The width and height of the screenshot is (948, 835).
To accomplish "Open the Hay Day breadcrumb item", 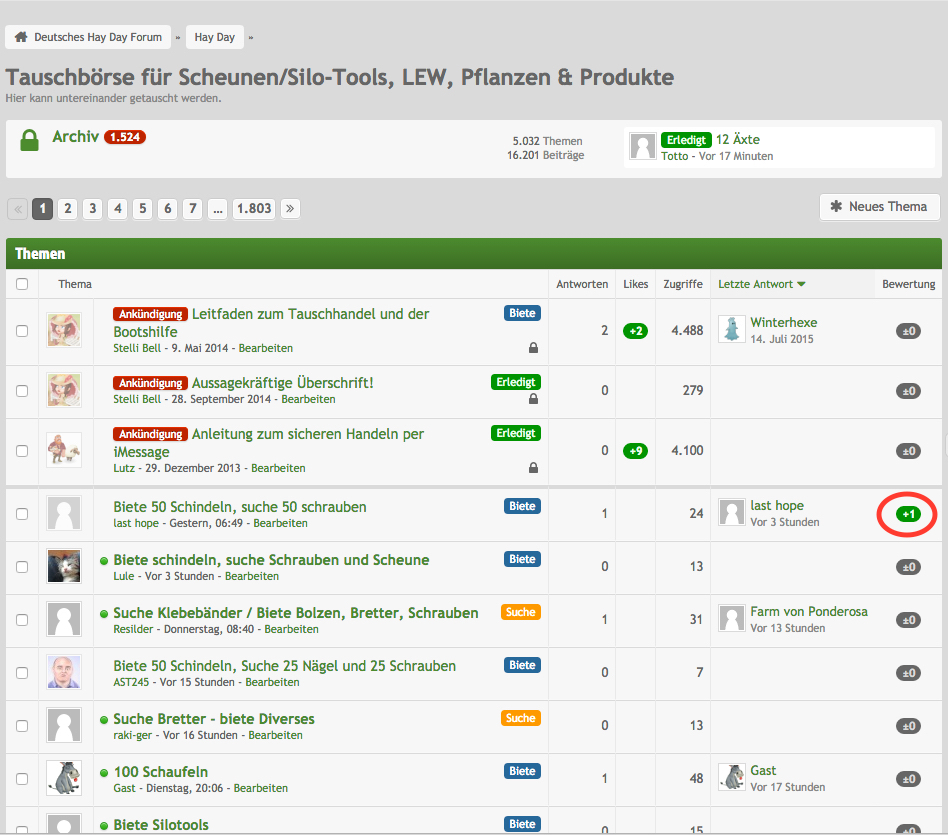I will pos(214,37).
